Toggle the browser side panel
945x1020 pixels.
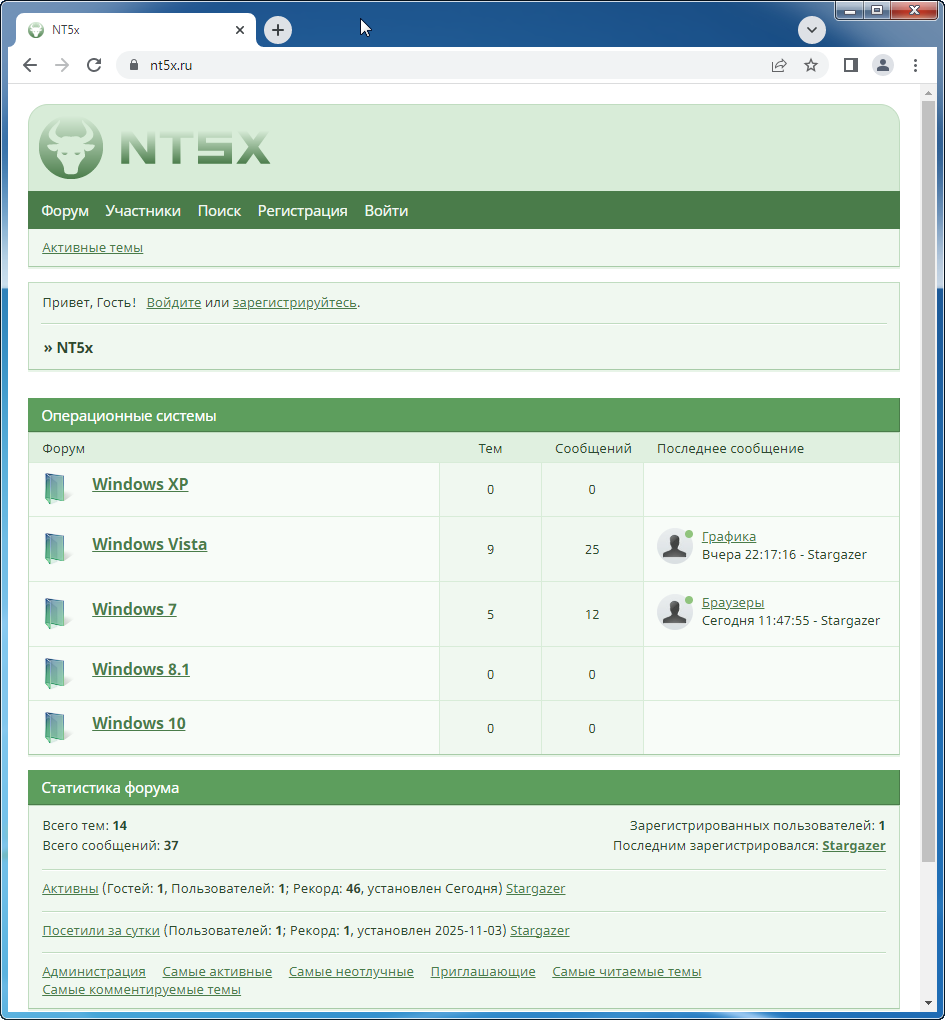tap(851, 65)
